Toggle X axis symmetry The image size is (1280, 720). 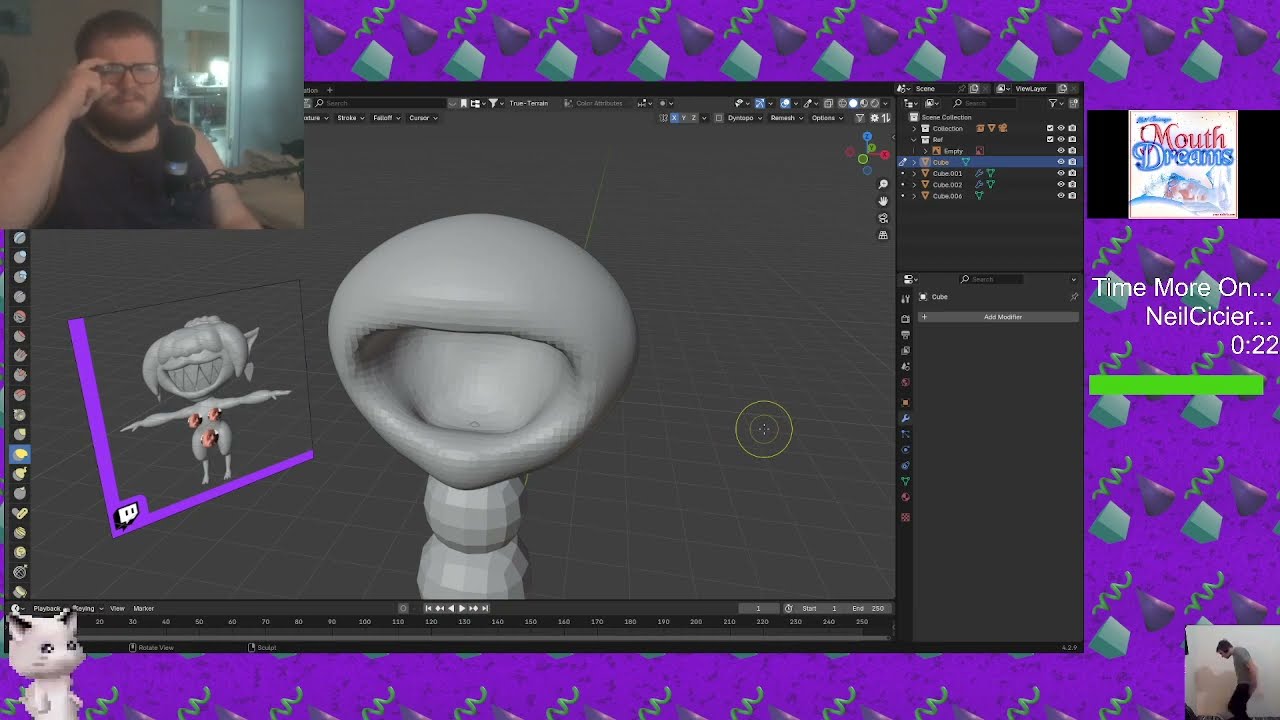pos(674,118)
